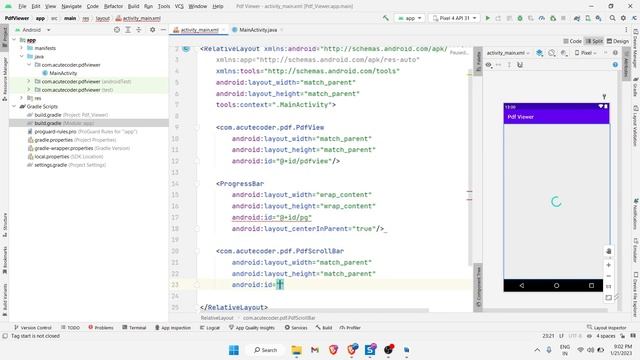
Task: Click the editor horizontal scrollbar
Action: [314, 311]
